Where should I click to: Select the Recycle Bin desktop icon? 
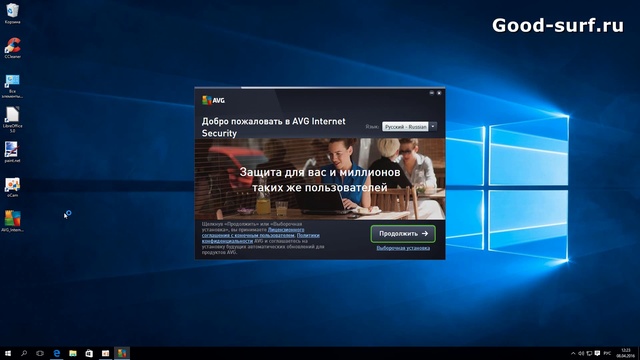[12, 13]
